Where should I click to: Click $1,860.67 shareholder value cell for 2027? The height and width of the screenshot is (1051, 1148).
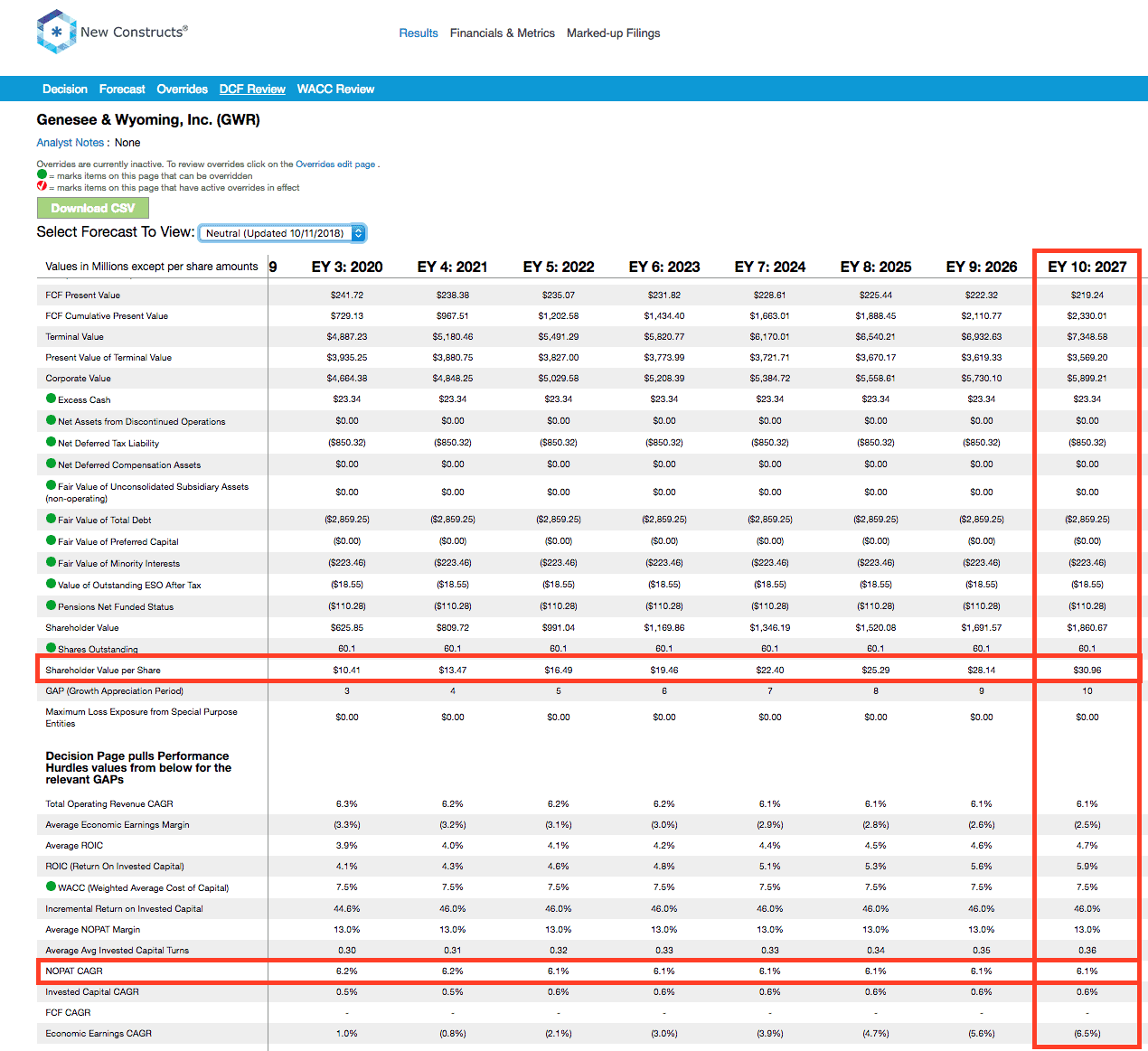click(x=1087, y=627)
